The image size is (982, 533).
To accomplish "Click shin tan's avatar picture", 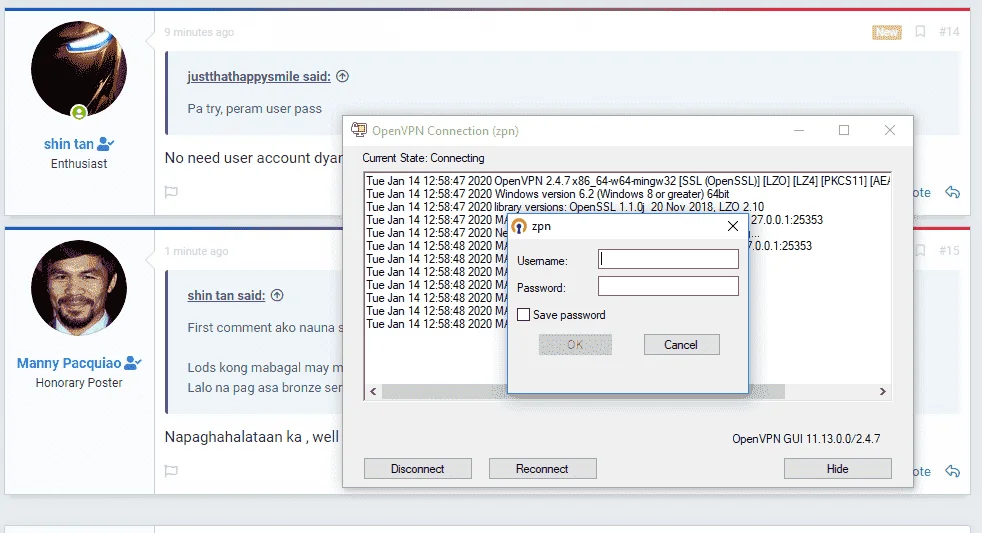I will (x=79, y=69).
